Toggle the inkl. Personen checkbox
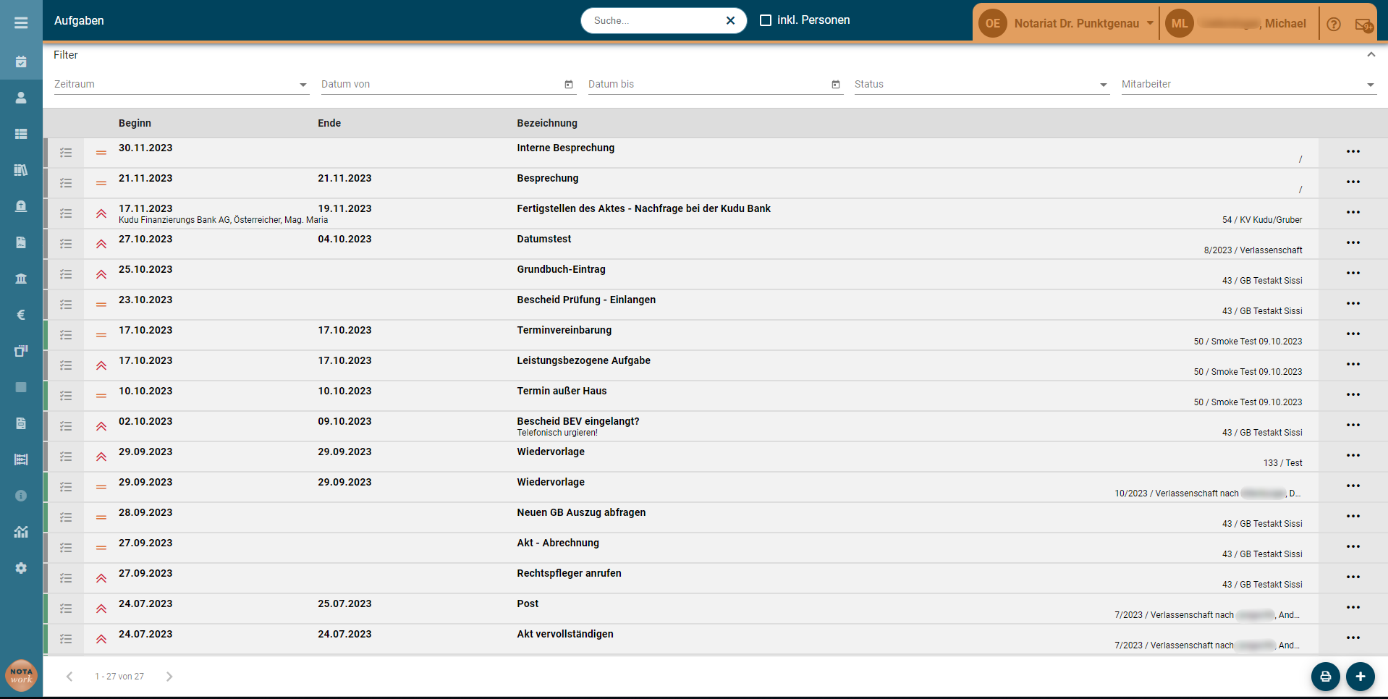This screenshot has width=1388, height=699. [766, 20]
